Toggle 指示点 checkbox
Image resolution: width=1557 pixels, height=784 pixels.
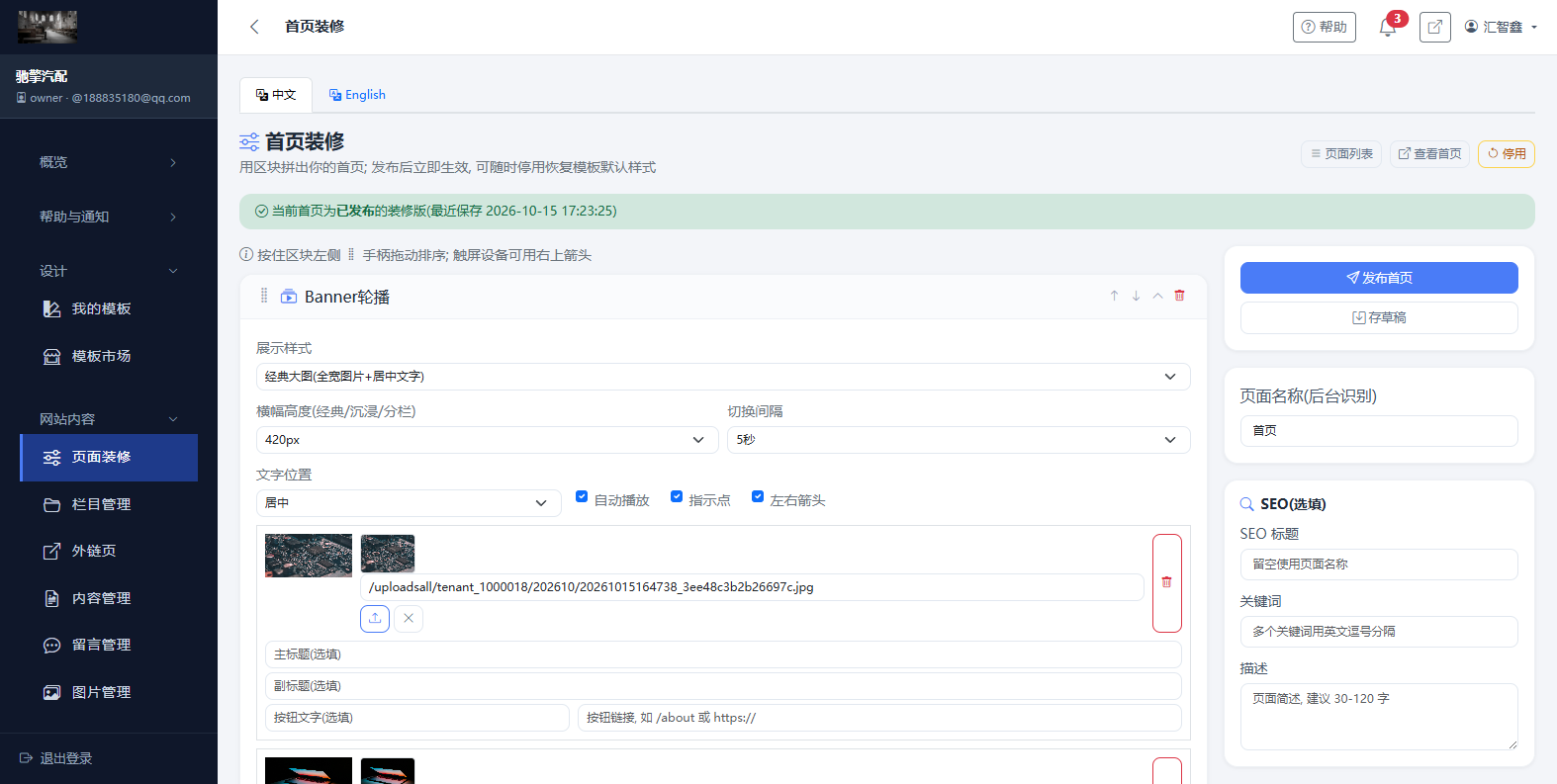(677, 496)
